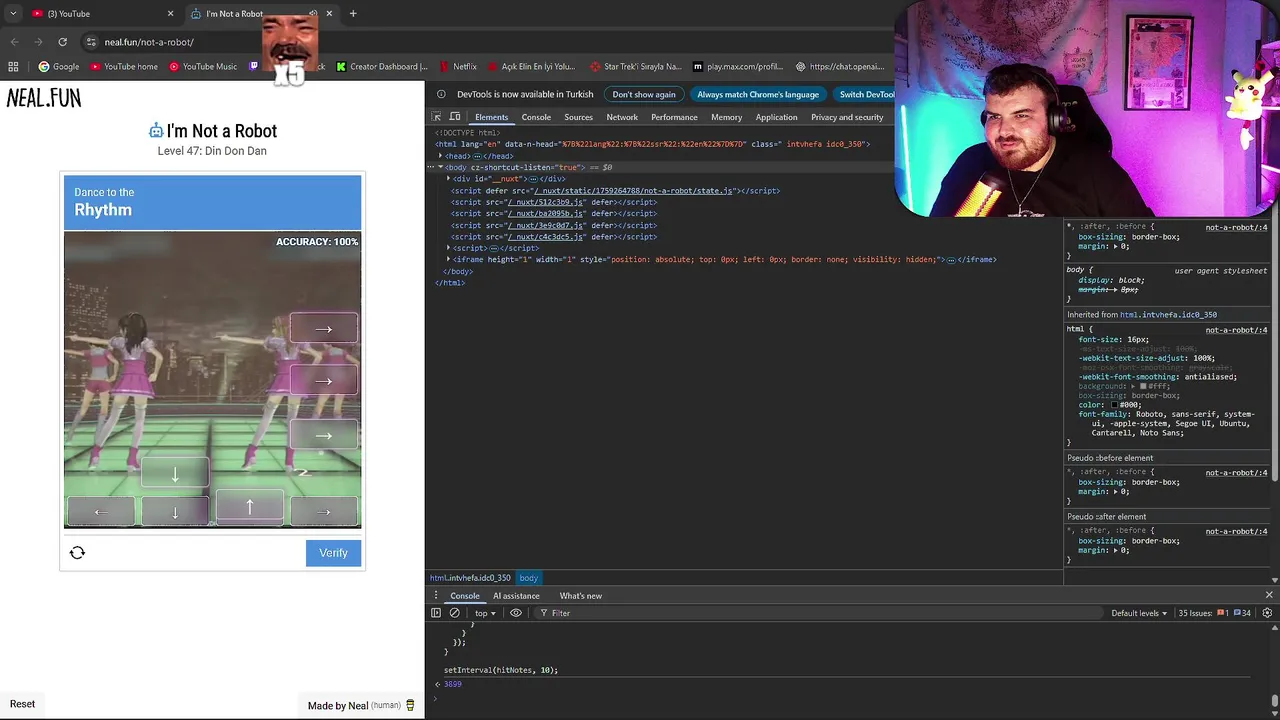The image size is (1280, 720).
Task: Click the Reset button in the page footer
Action: 22,704
